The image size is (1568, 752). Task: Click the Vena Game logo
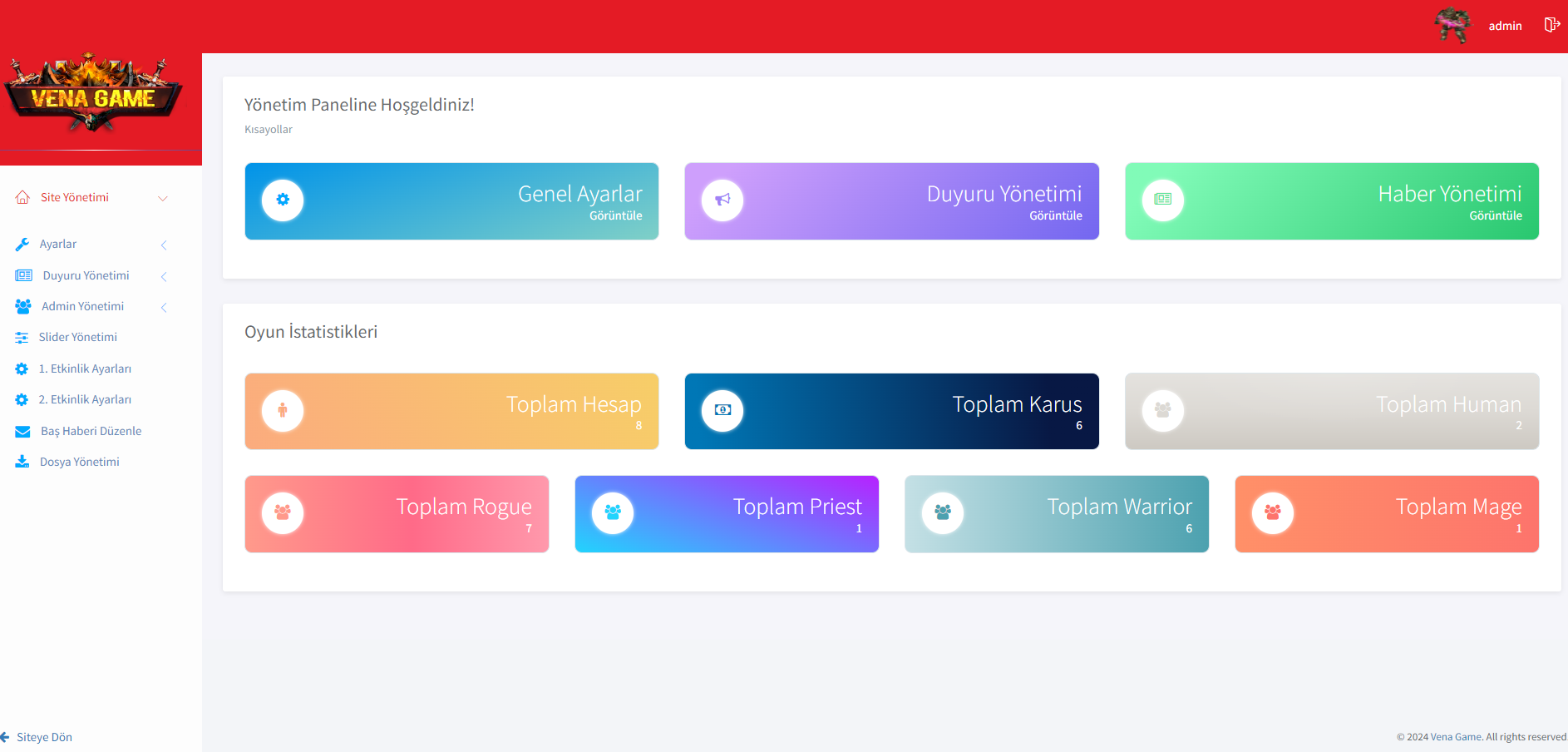coord(93,93)
